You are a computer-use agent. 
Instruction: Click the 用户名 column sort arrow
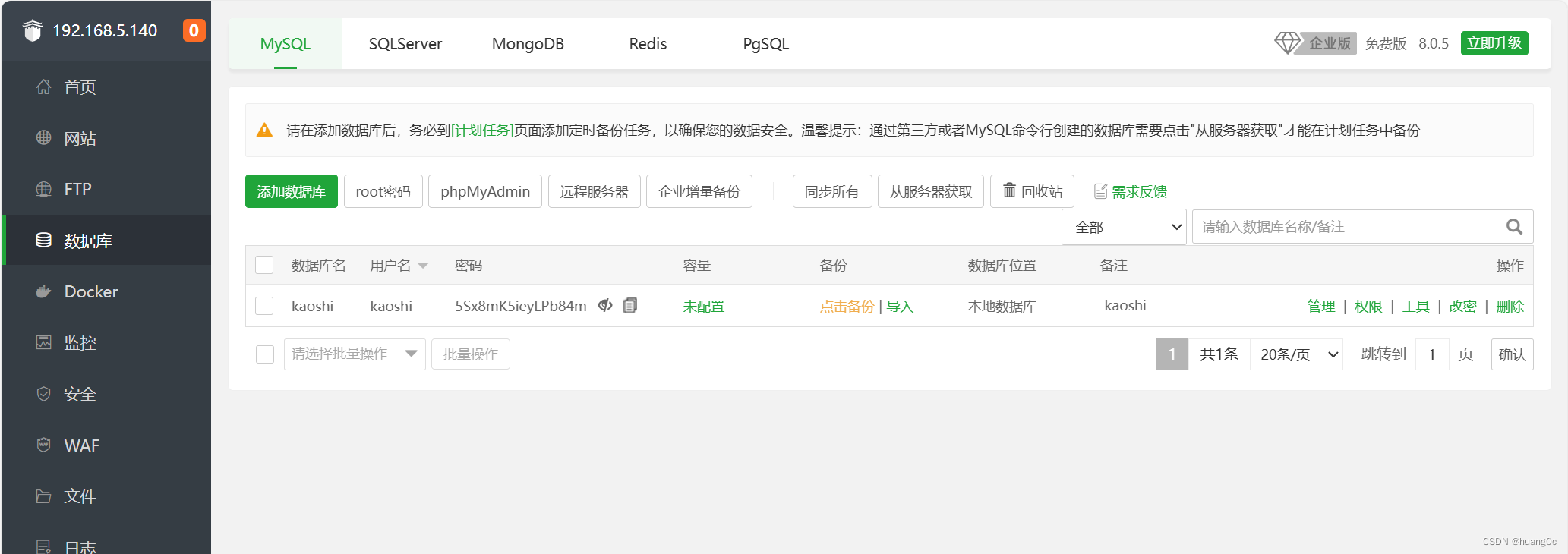point(423,266)
